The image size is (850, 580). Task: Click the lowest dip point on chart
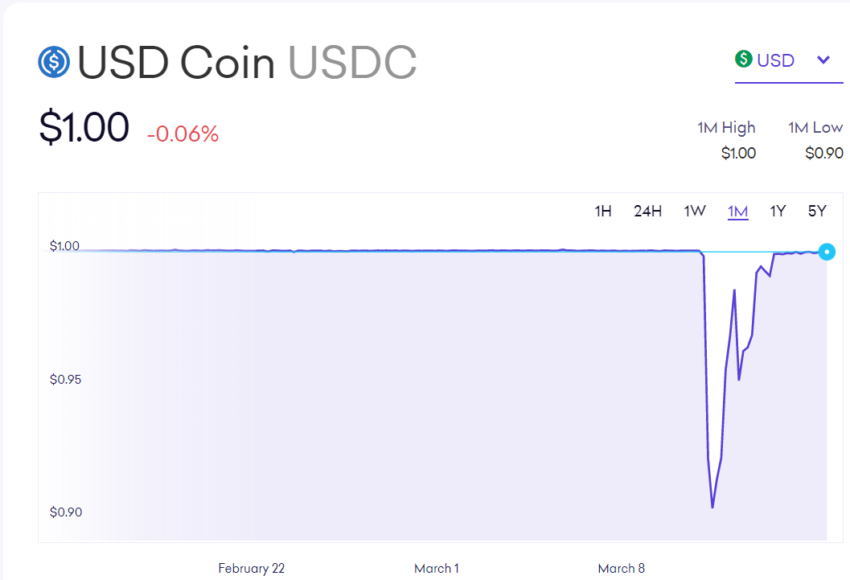click(712, 506)
